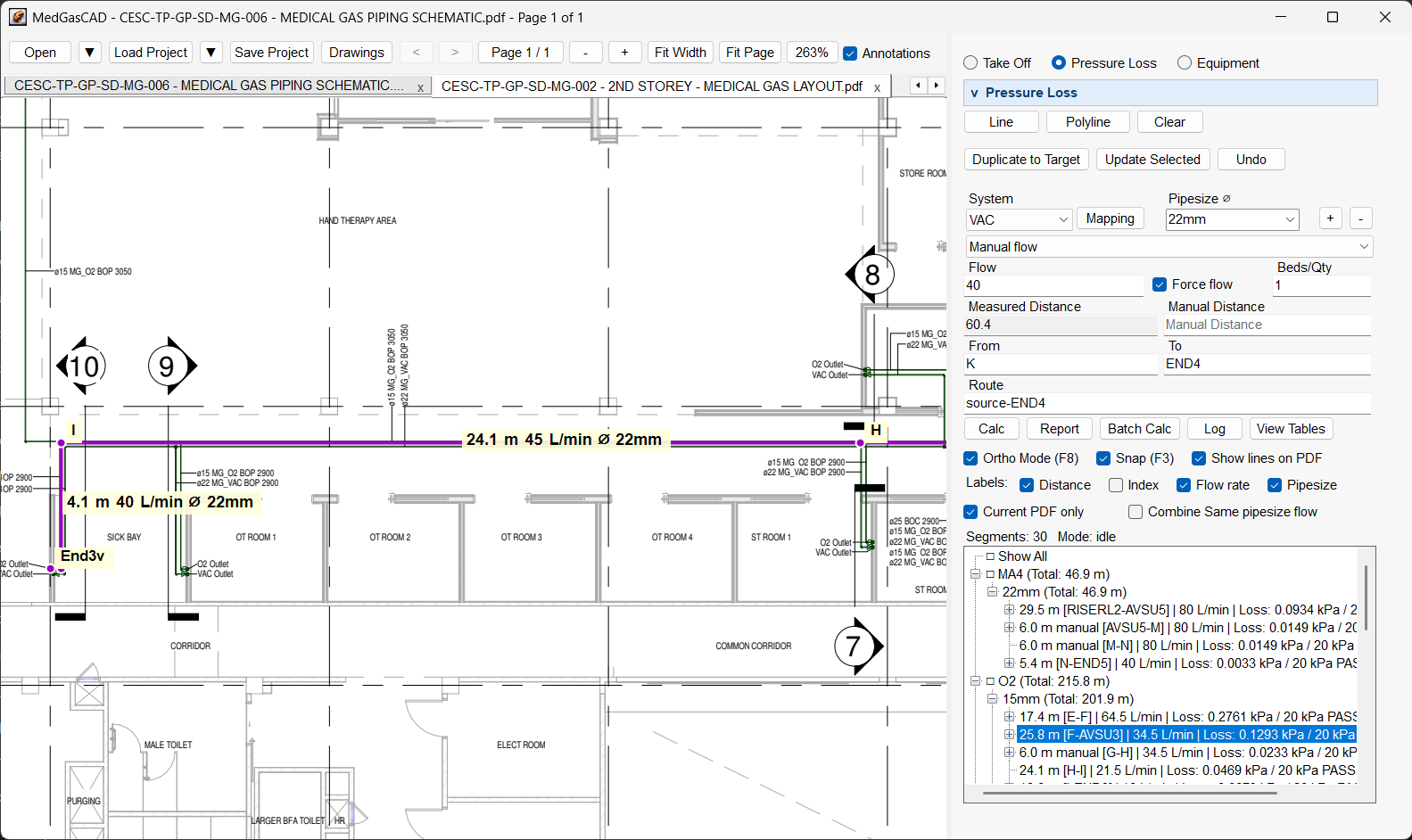The height and width of the screenshot is (840, 1412).
Task: Click the MA4 group square in the tree
Action: point(990,574)
